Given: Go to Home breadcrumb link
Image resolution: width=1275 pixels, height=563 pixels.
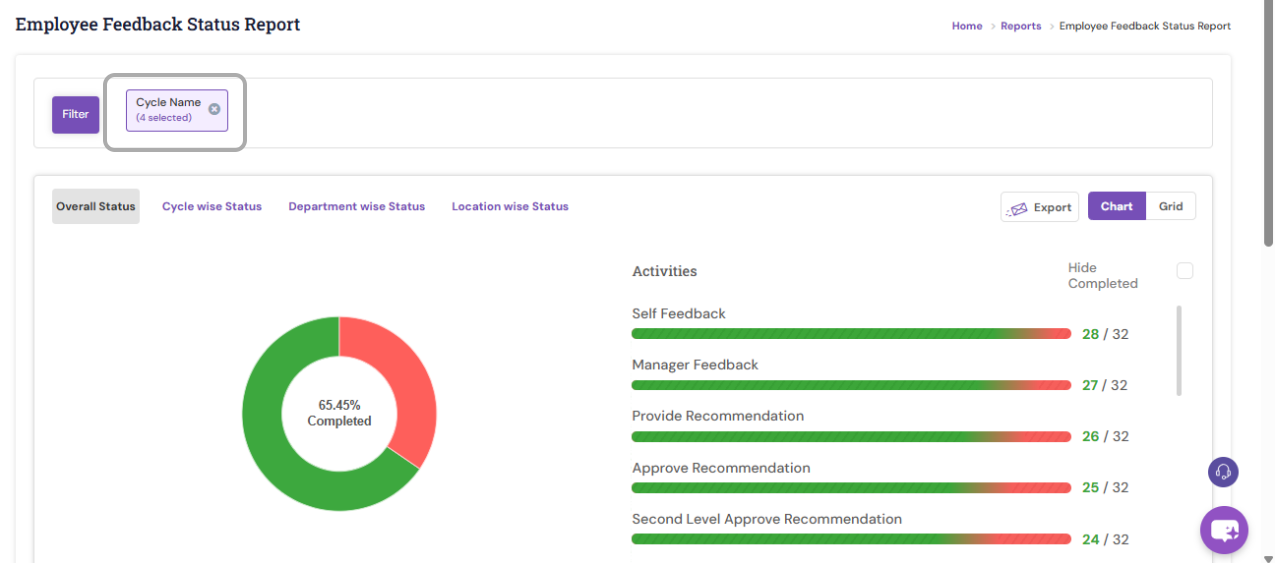Looking at the screenshot, I should point(967,26).
